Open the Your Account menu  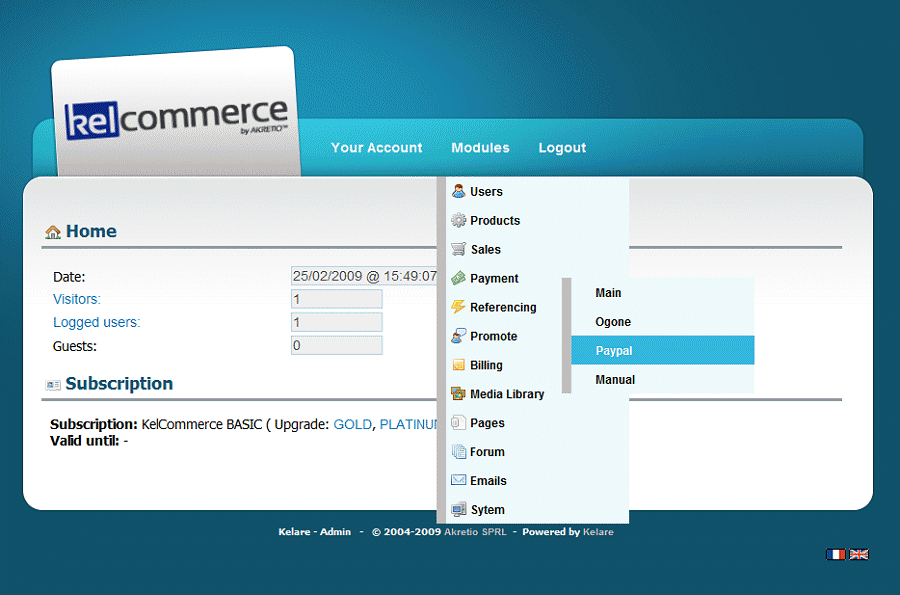tap(376, 148)
